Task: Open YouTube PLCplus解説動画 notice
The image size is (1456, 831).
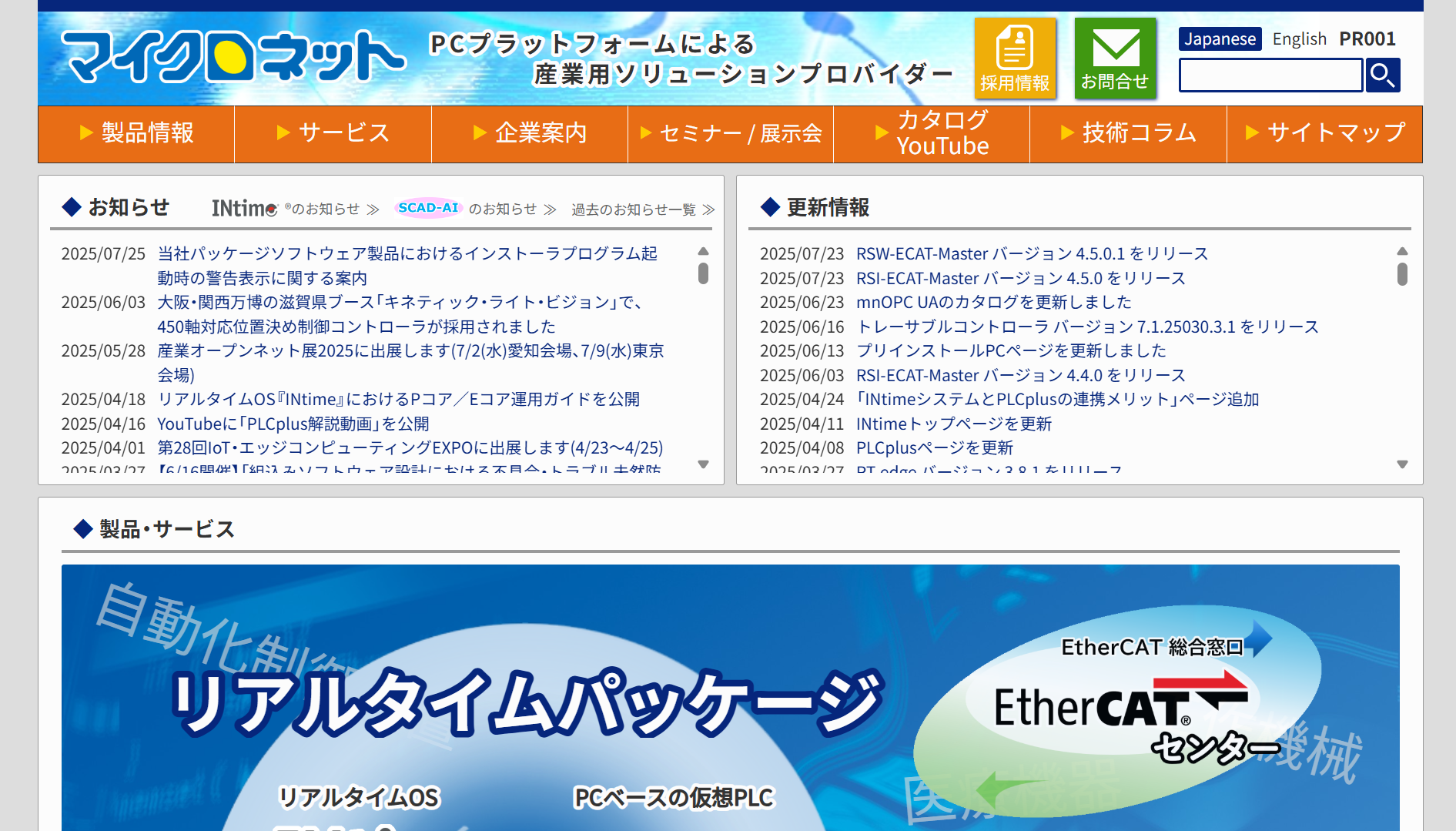Action: click(293, 424)
